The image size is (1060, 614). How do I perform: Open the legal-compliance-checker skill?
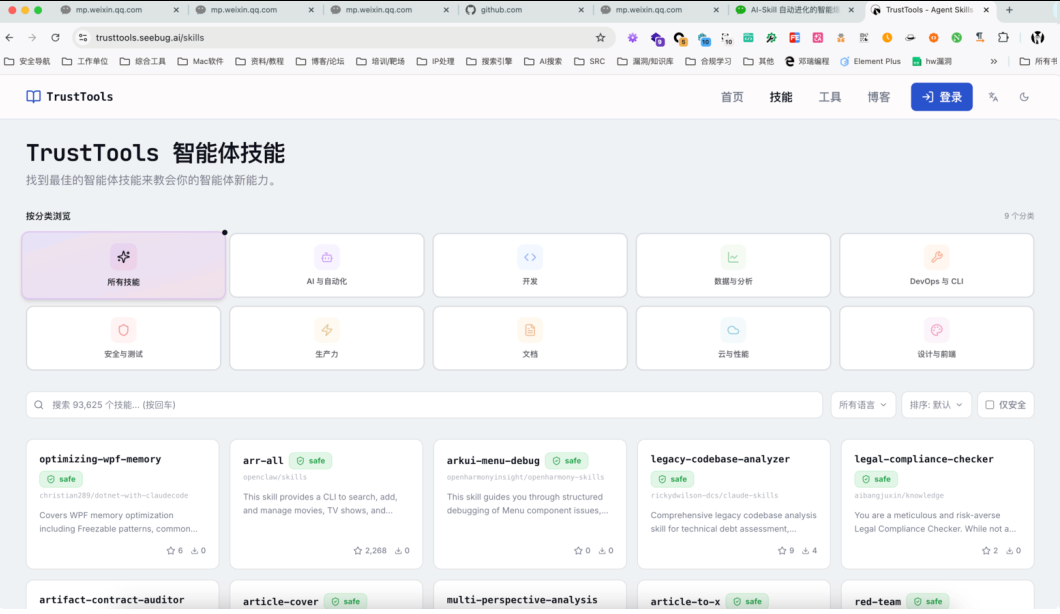click(x=937, y=504)
